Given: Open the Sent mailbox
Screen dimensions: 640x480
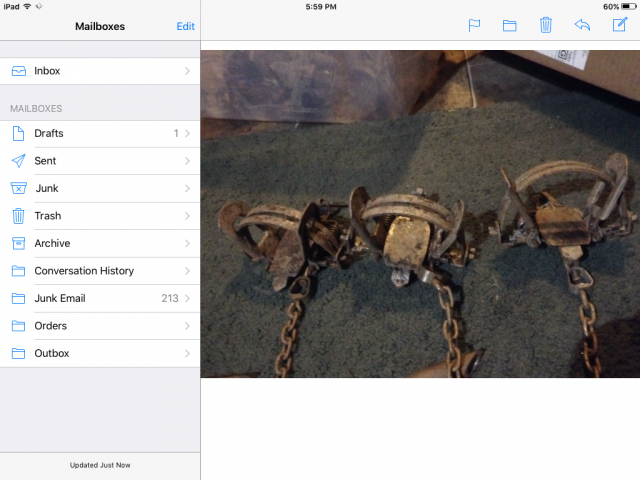Looking at the screenshot, I should pos(100,161).
